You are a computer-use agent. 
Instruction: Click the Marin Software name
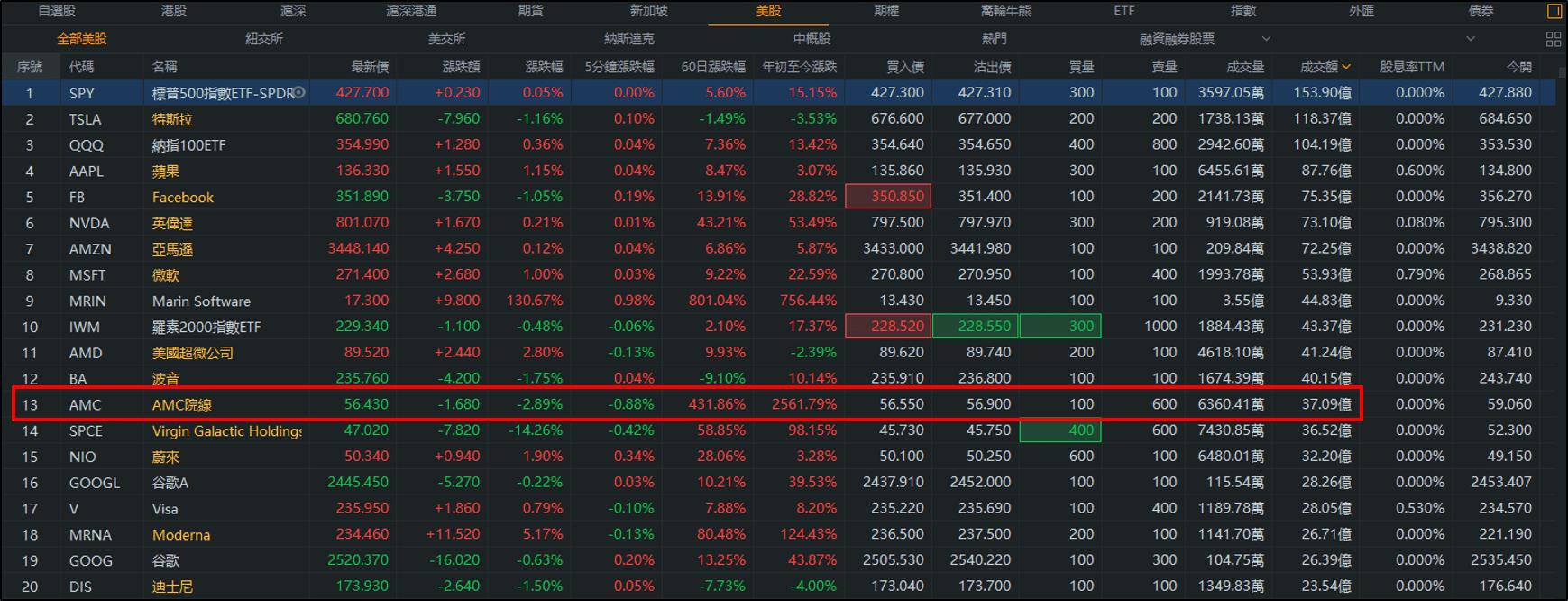pyautogui.click(x=201, y=301)
